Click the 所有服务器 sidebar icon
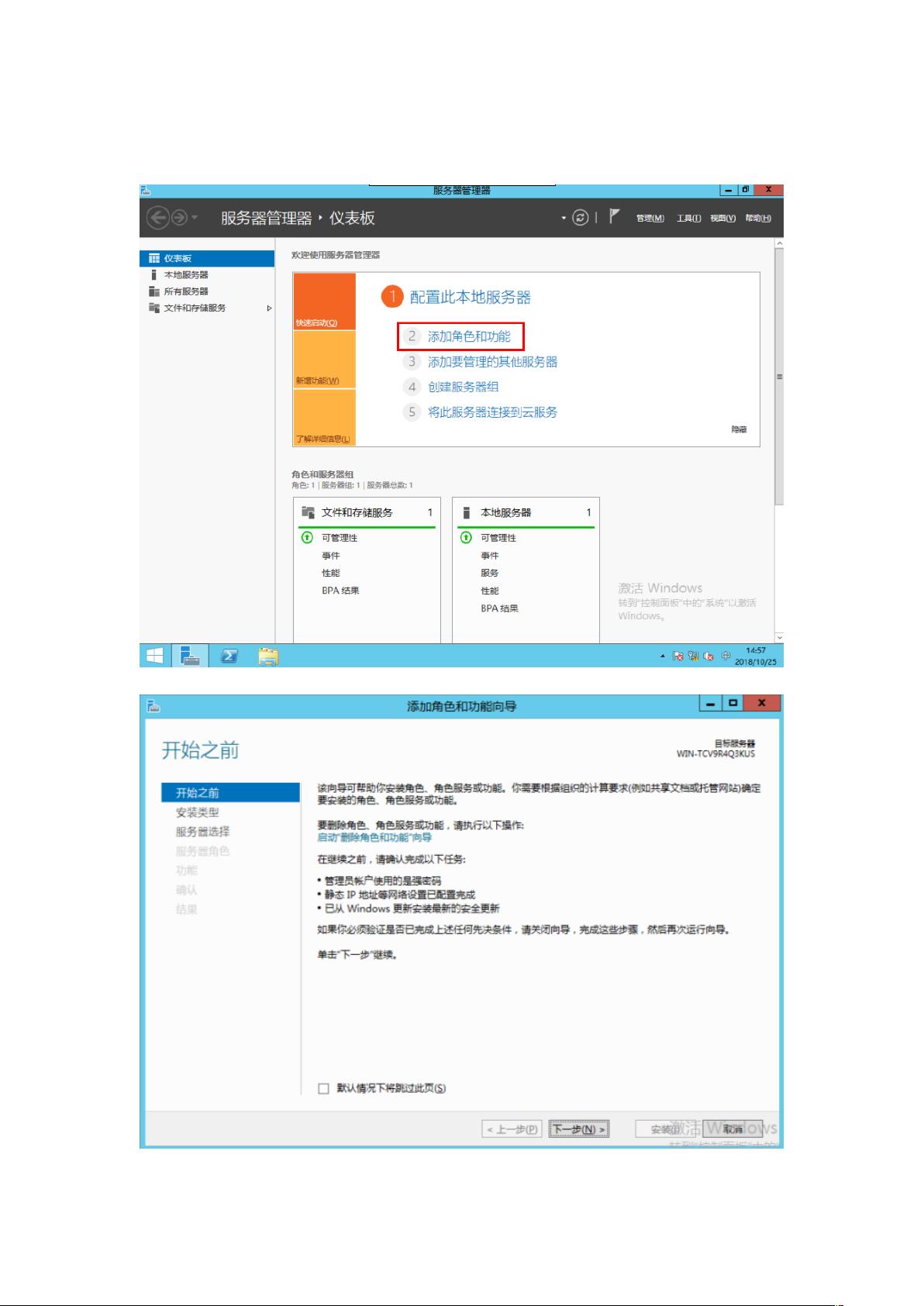Viewport: 924px width, 1306px height. point(154,291)
